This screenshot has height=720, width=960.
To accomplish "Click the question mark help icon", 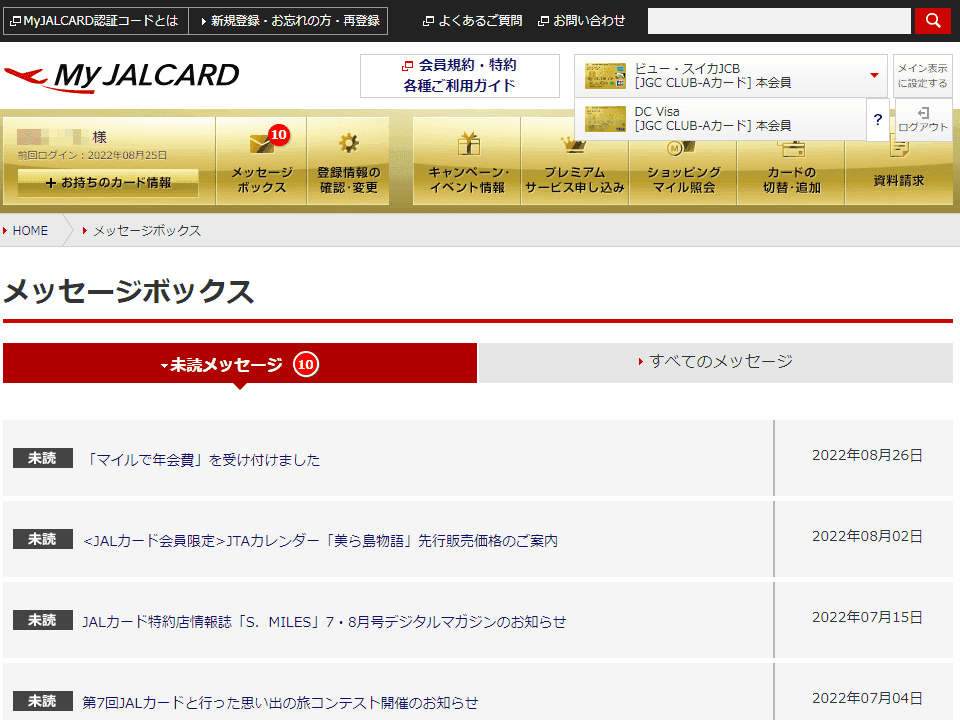I will click(x=877, y=119).
